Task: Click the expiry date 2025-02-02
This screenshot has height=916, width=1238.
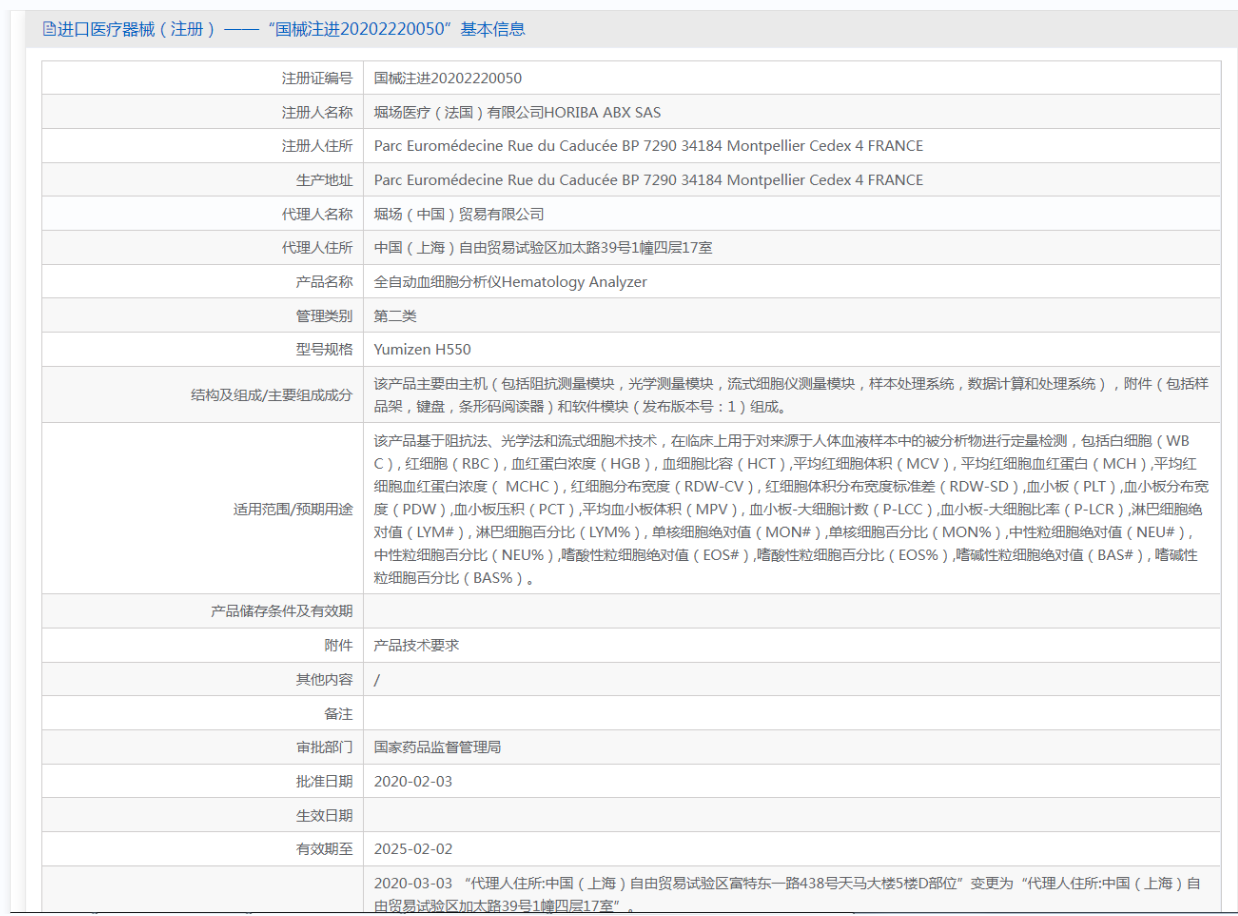Action: pyautogui.click(x=413, y=849)
